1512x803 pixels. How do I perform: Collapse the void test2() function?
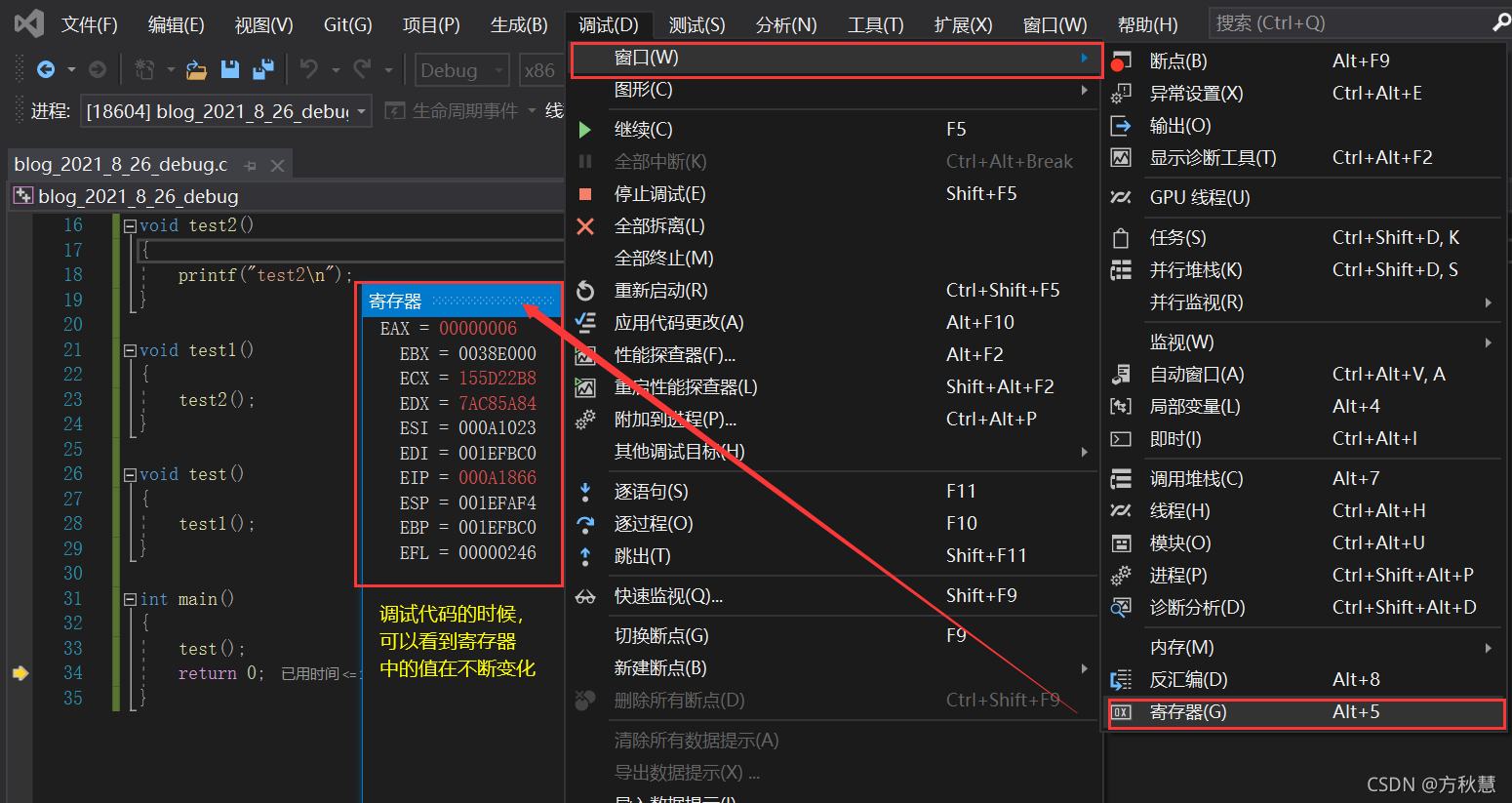[x=130, y=225]
